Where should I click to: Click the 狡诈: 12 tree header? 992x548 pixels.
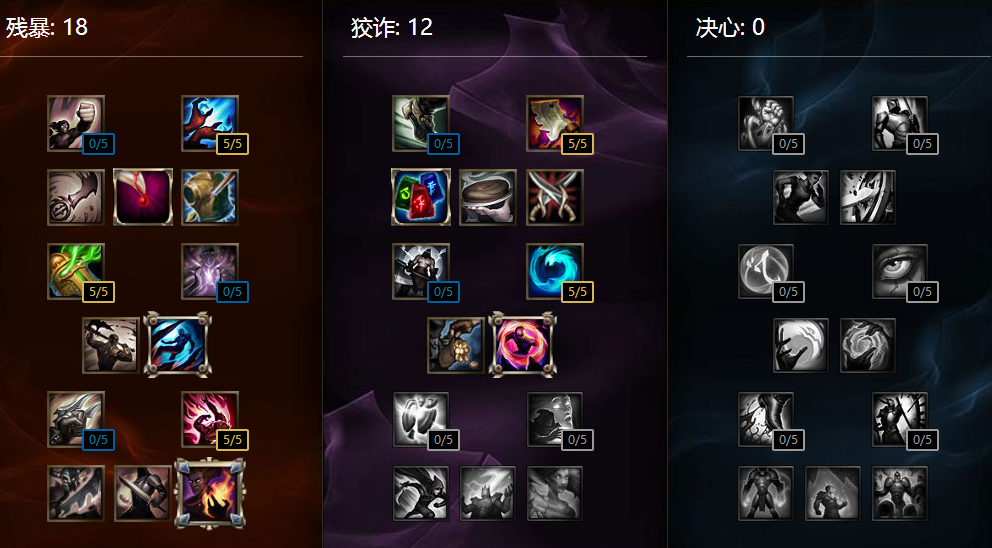(392, 27)
